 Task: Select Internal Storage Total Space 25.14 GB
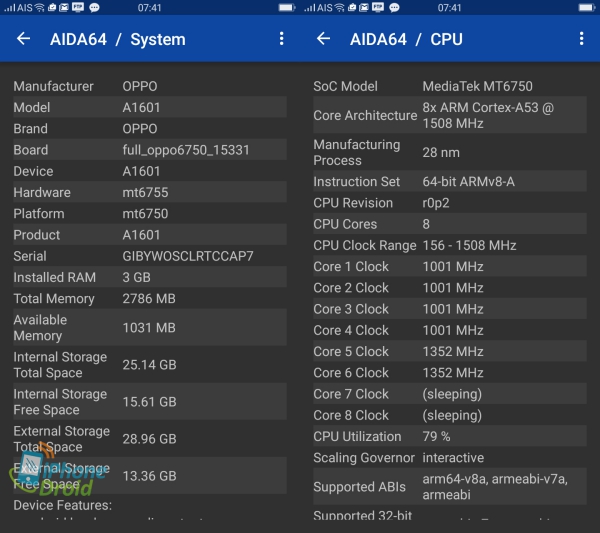[x=150, y=365]
